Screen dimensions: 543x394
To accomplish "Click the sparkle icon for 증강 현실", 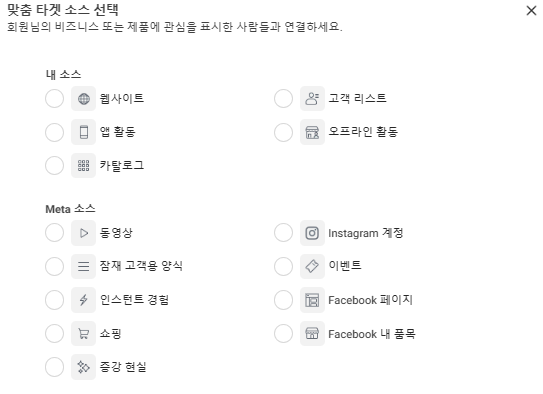I will tap(83, 367).
